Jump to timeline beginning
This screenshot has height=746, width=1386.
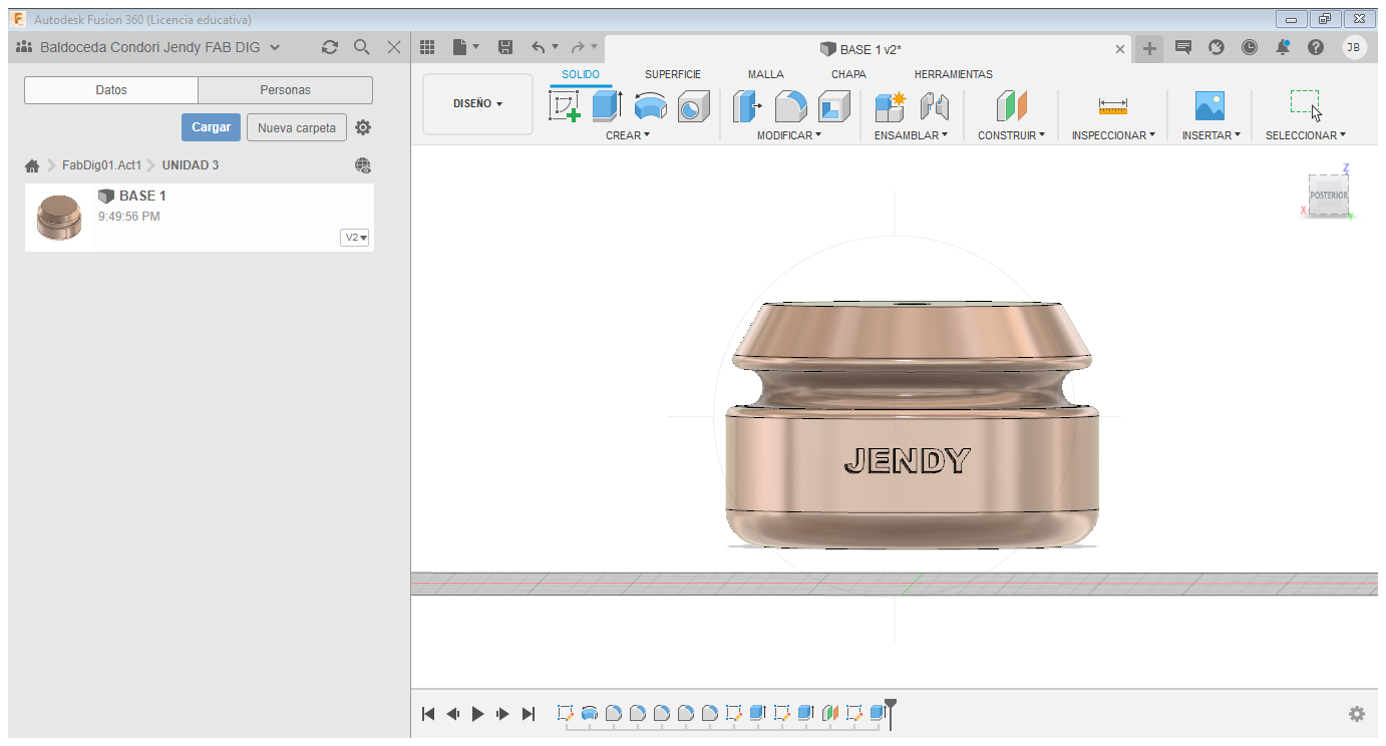[428, 714]
